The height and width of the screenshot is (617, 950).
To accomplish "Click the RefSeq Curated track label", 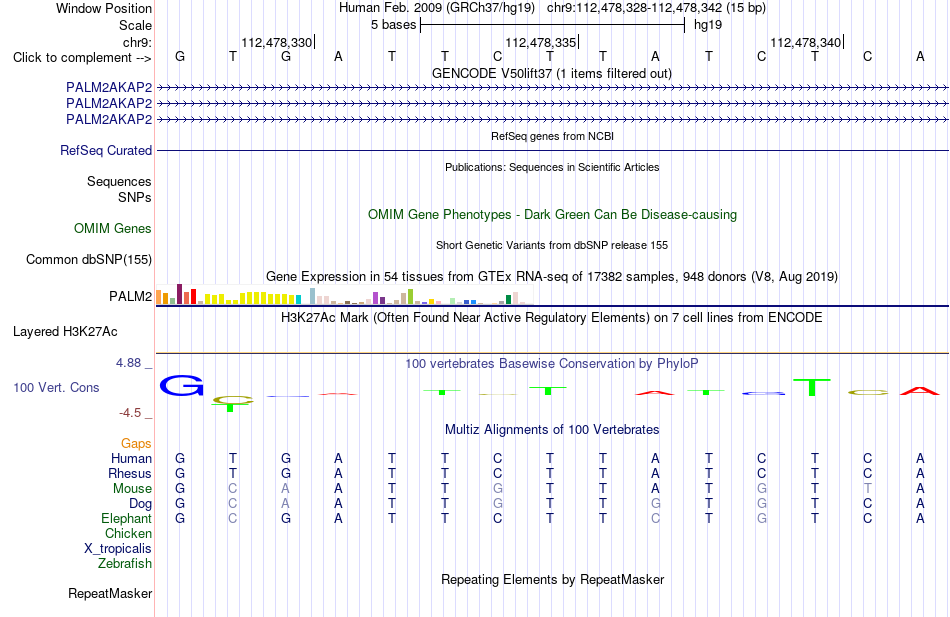I will pos(106,150).
